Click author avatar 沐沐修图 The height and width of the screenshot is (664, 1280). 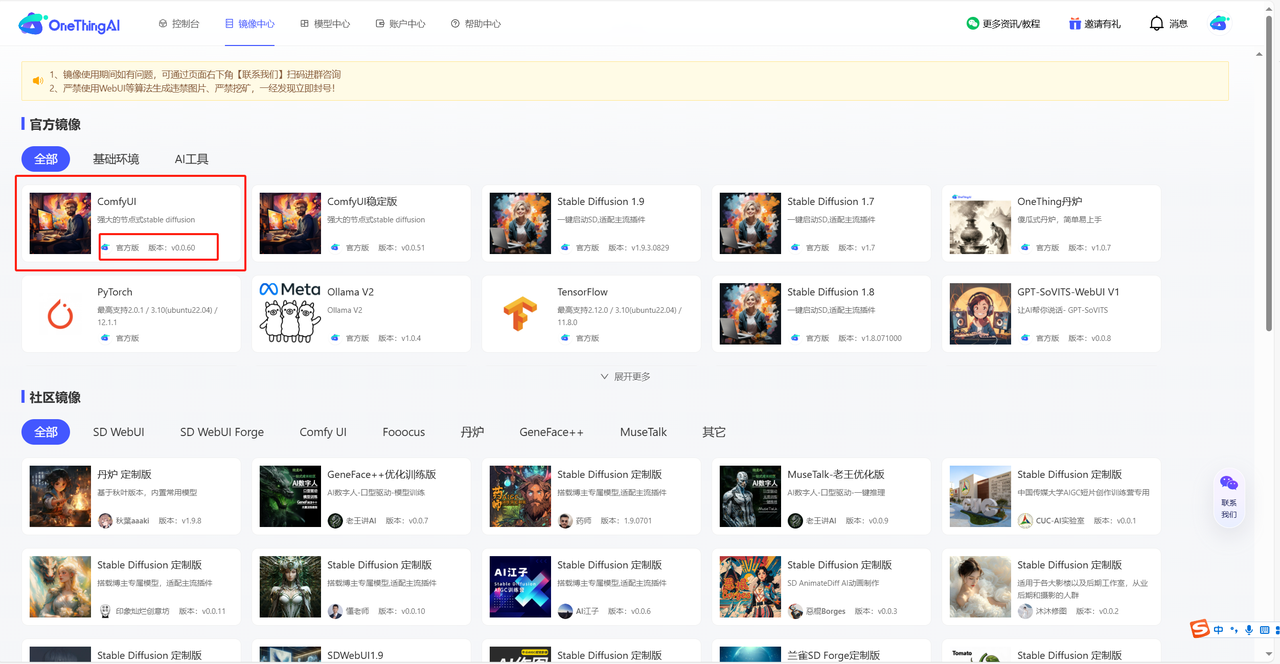pyautogui.click(x=1025, y=611)
